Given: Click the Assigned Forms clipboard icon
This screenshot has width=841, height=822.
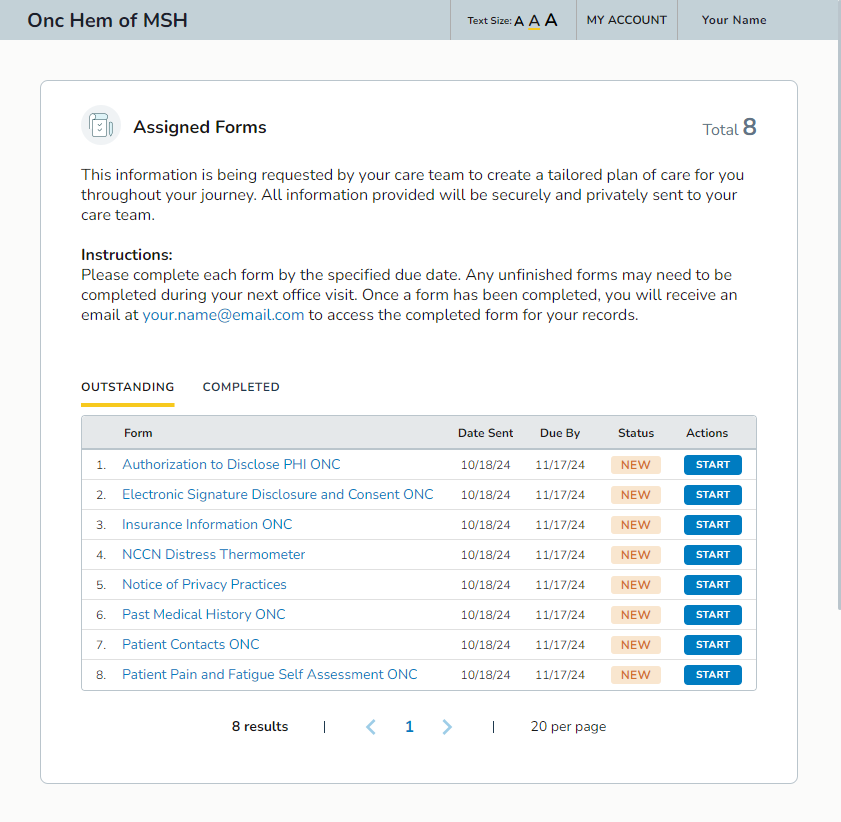Looking at the screenshot, I should click(x=101, y=125).
